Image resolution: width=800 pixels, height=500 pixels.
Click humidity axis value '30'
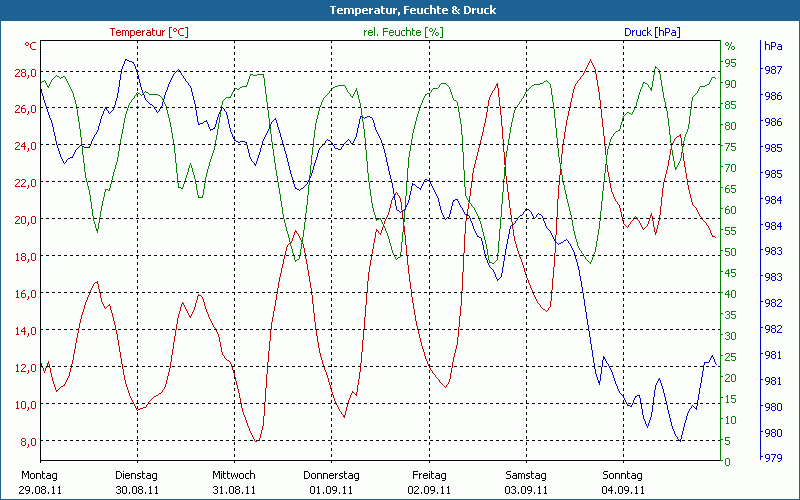point(731,336)
